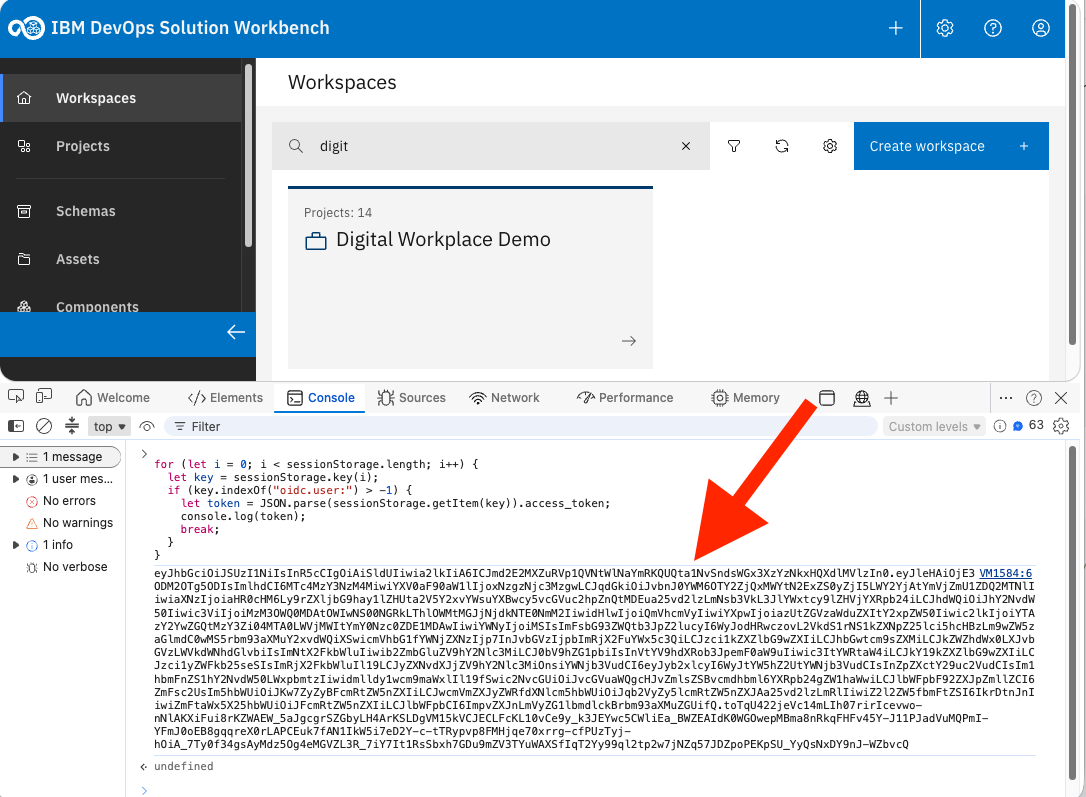Screen dimensions: 1086x797
Task: Open the workspace filter icon
Action: point(733,146)
